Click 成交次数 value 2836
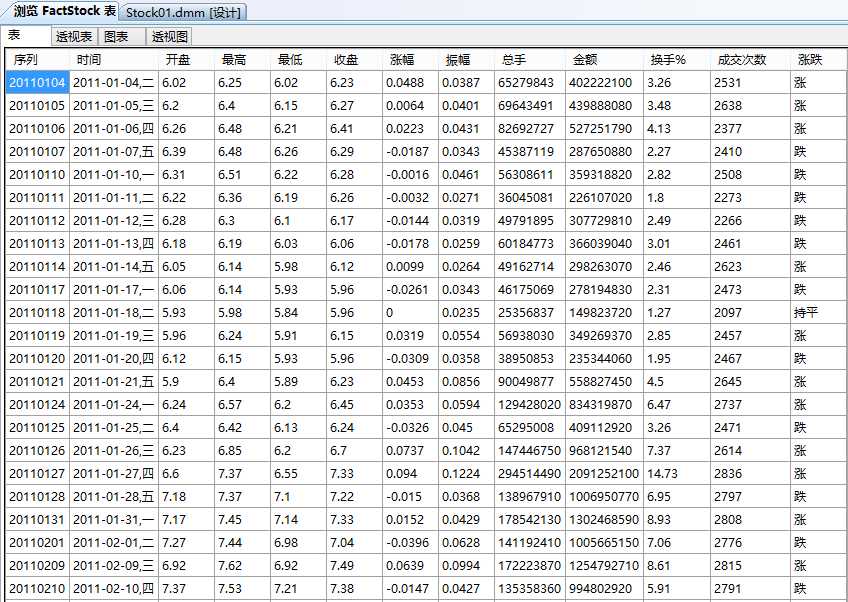Screen dimensions: 848x602 [751, 473]
